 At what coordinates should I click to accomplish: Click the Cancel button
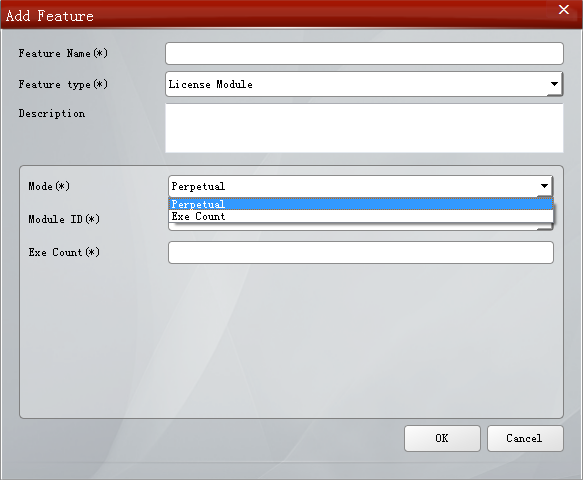click(525, 438)
